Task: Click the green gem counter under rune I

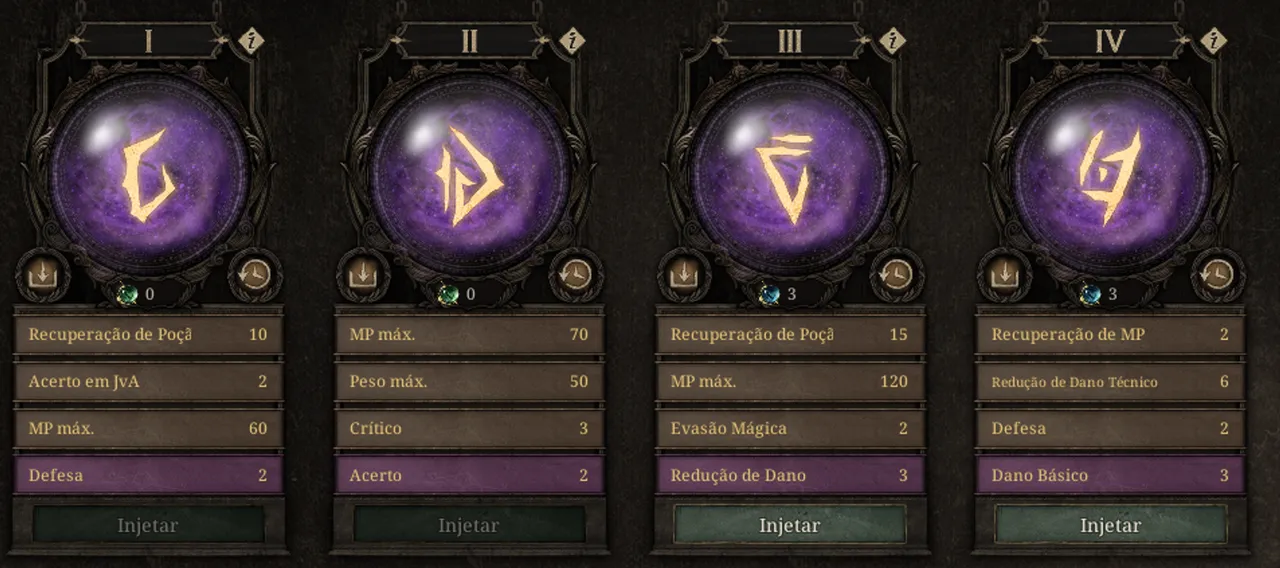Action: [136, 294]
